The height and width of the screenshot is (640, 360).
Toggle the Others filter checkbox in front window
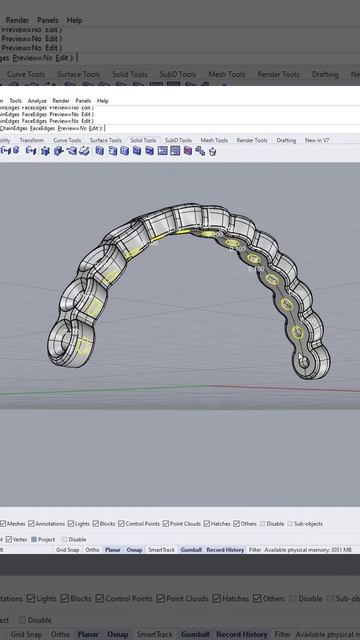tap(236, 523)
